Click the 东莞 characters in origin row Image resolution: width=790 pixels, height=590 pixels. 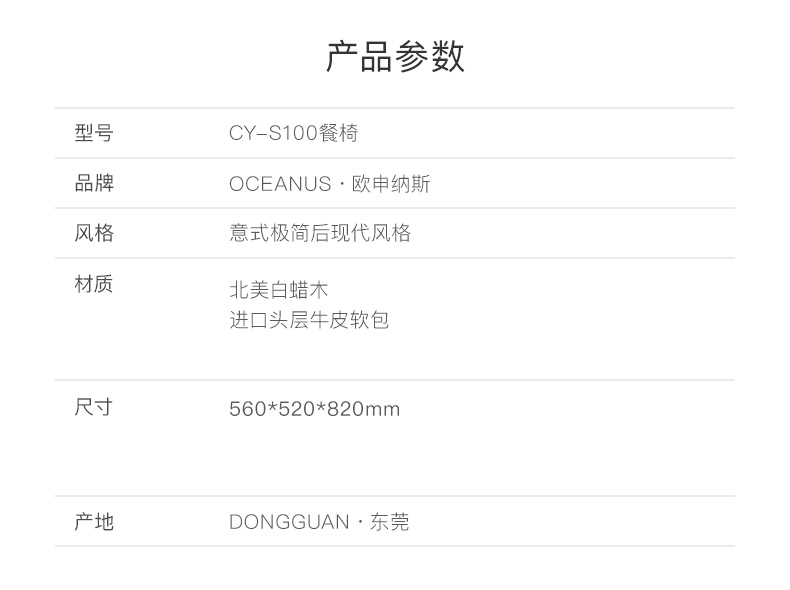(x=389, y=522)
